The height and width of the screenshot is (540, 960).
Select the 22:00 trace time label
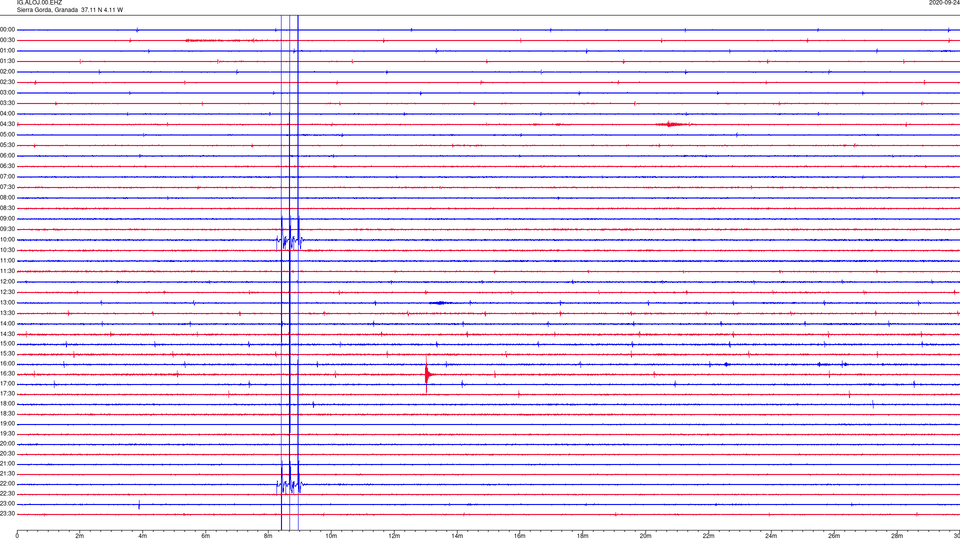point(8,484)
